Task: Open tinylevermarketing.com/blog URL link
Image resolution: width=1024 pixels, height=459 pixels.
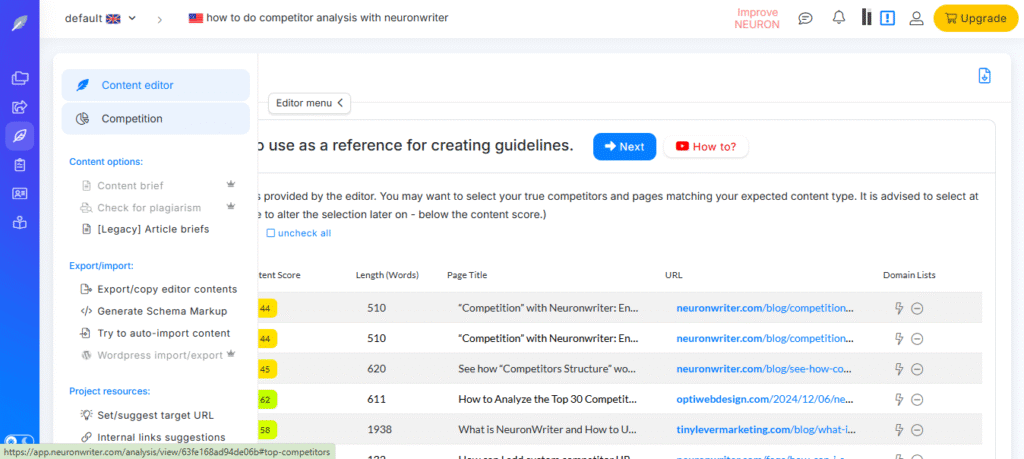Action: tap(765, 430)
